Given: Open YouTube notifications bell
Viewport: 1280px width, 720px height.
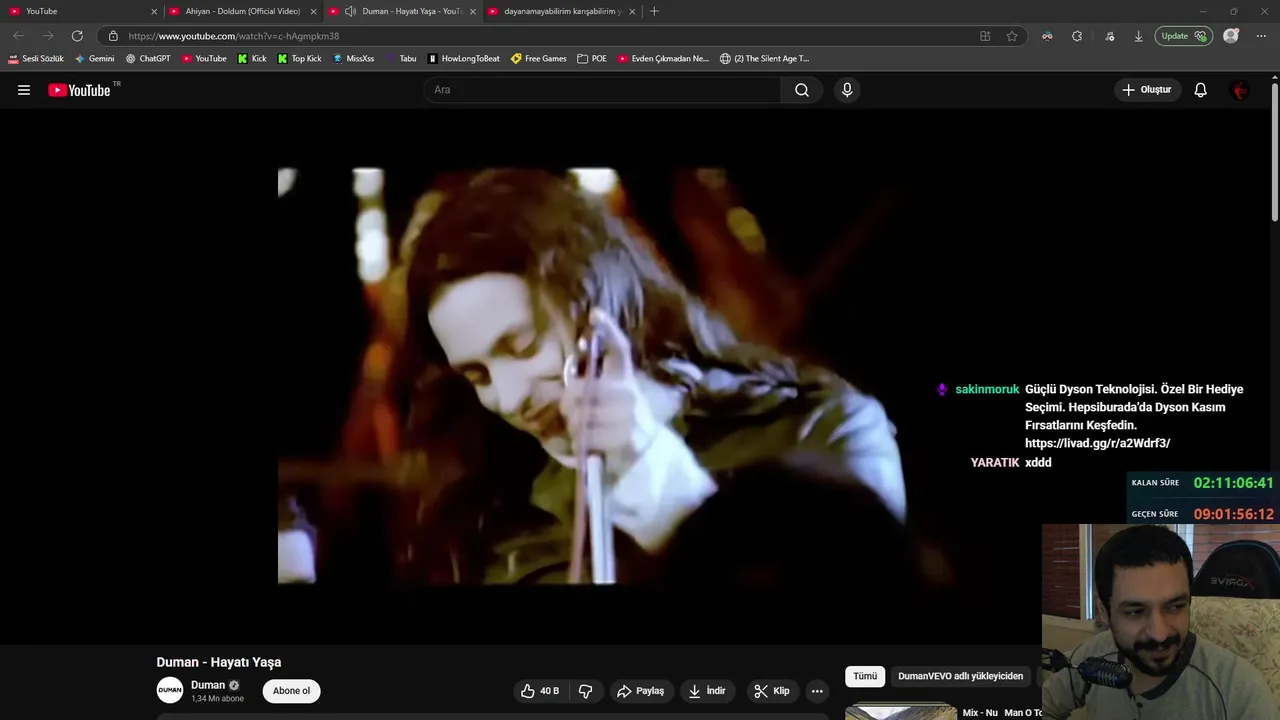Looking at the screenshot, I should click(1201, 90).
